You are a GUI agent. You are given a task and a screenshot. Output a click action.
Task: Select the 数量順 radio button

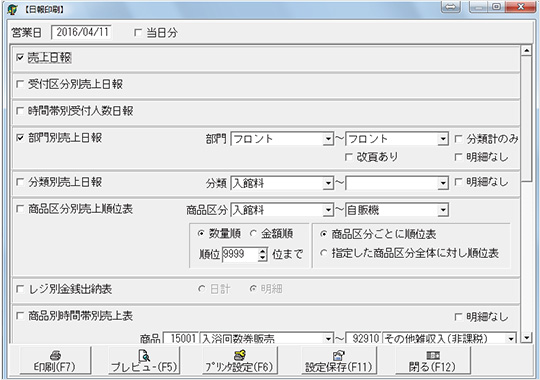[x=201, y=234]
